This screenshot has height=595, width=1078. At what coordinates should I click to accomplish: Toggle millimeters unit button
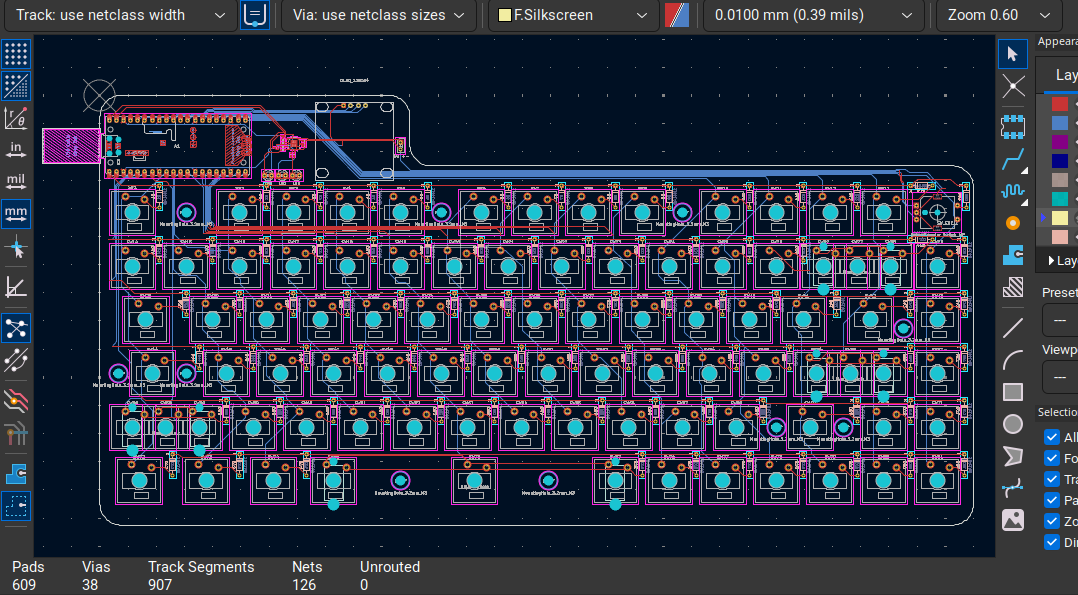coord(16,214)
